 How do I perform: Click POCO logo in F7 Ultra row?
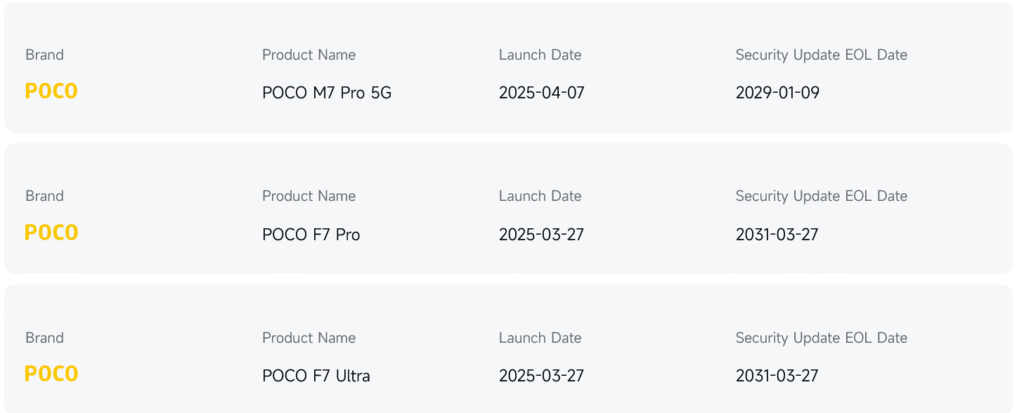point(51,374)
